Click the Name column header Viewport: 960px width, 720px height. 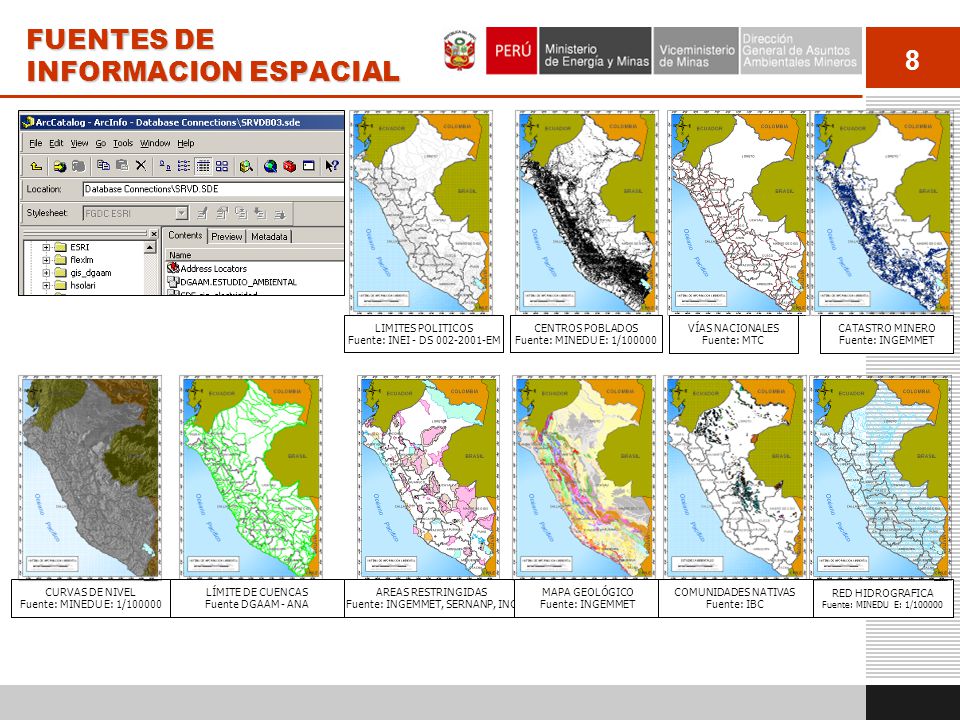(254, 255)
